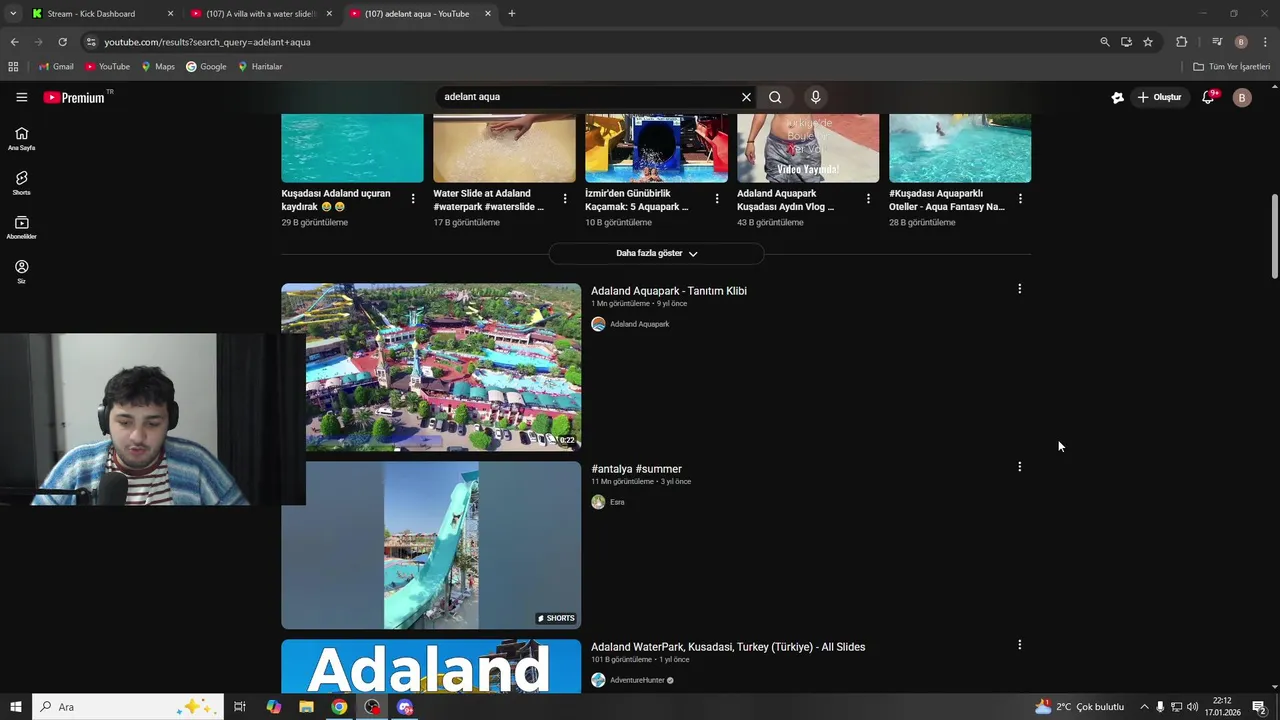Open AdventureHunter channel link
This screenshot has width=1280, height=720.
tap(637, 680)
